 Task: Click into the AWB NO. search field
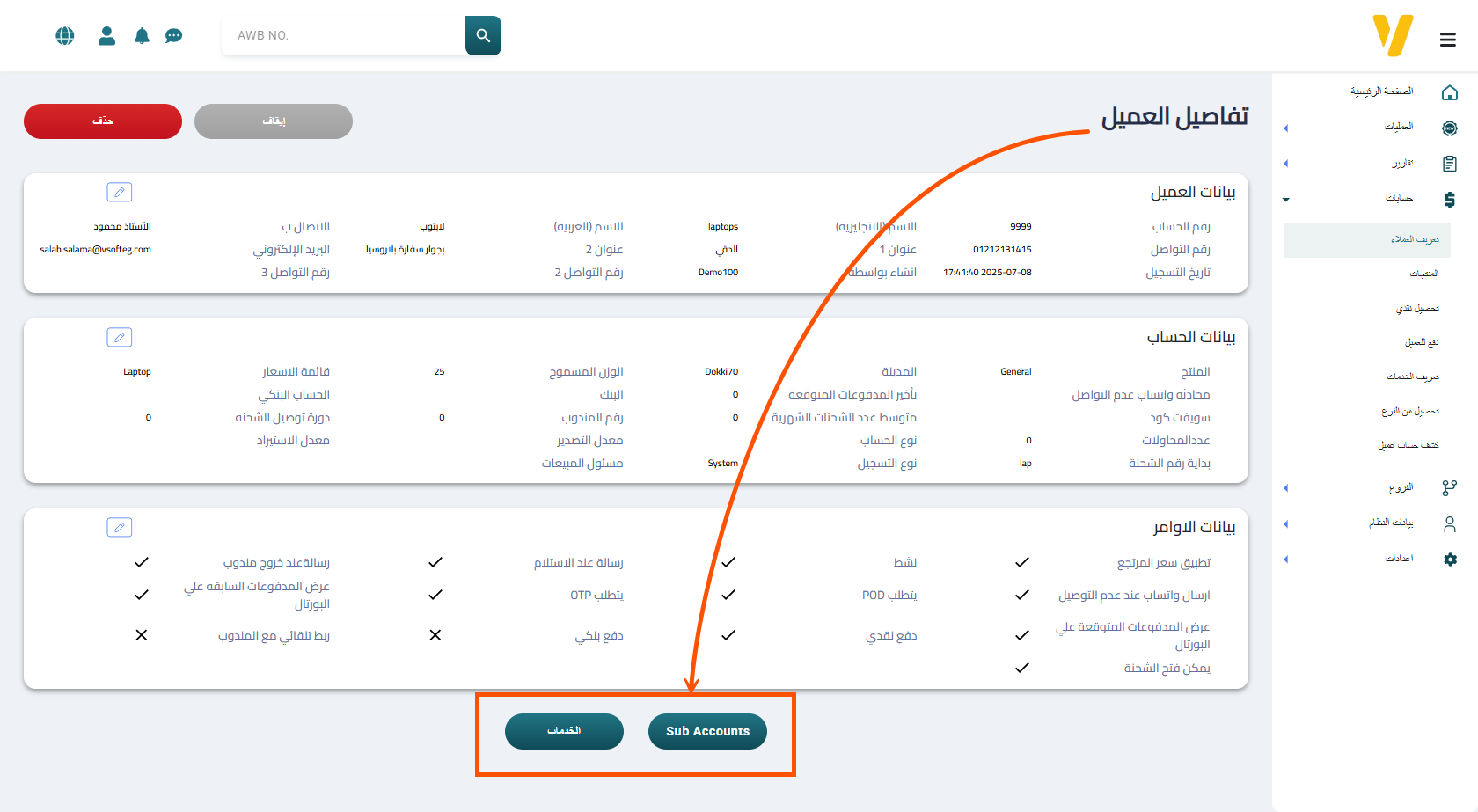coord(343,36)
